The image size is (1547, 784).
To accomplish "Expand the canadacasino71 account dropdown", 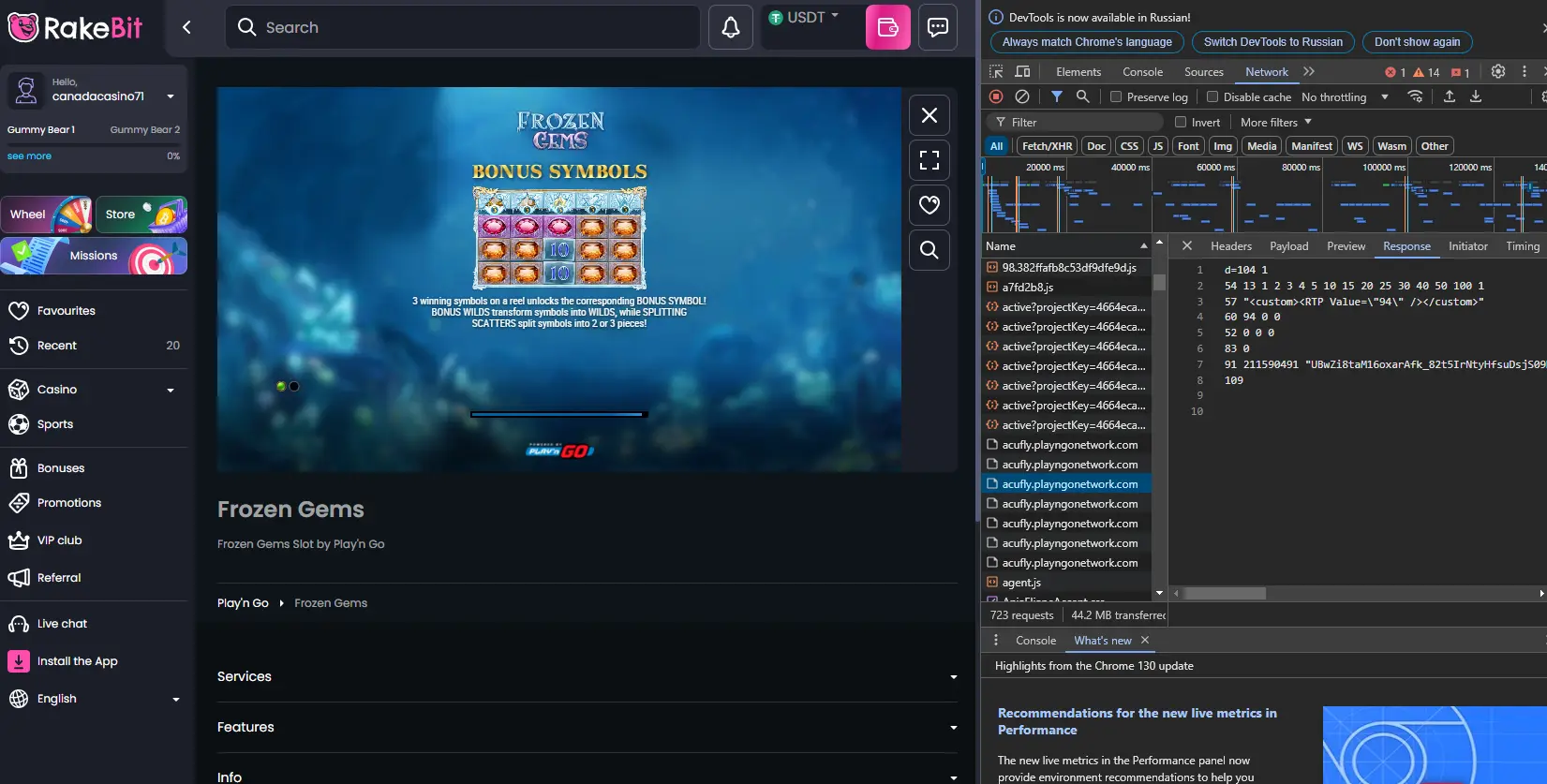I will (x=171, y=96).
